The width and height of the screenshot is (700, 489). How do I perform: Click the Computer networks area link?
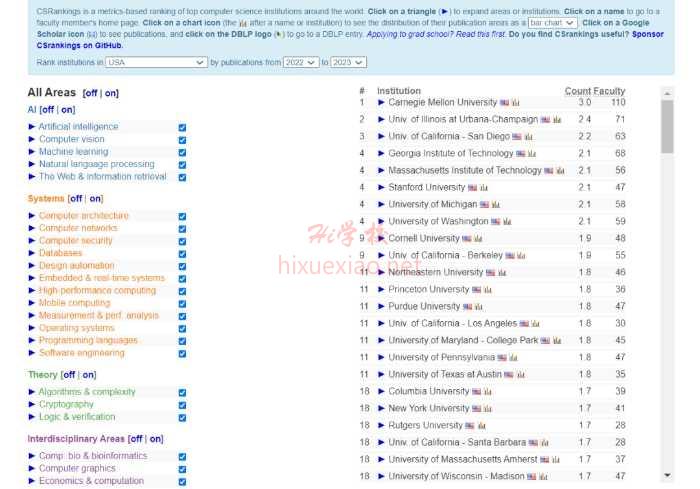click(78, 228)
